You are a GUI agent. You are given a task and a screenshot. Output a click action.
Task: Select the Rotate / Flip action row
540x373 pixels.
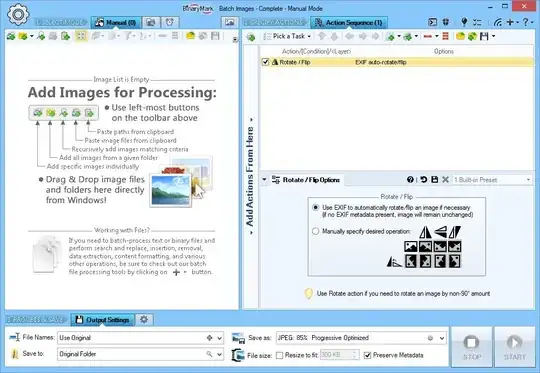tap(397, 62)
